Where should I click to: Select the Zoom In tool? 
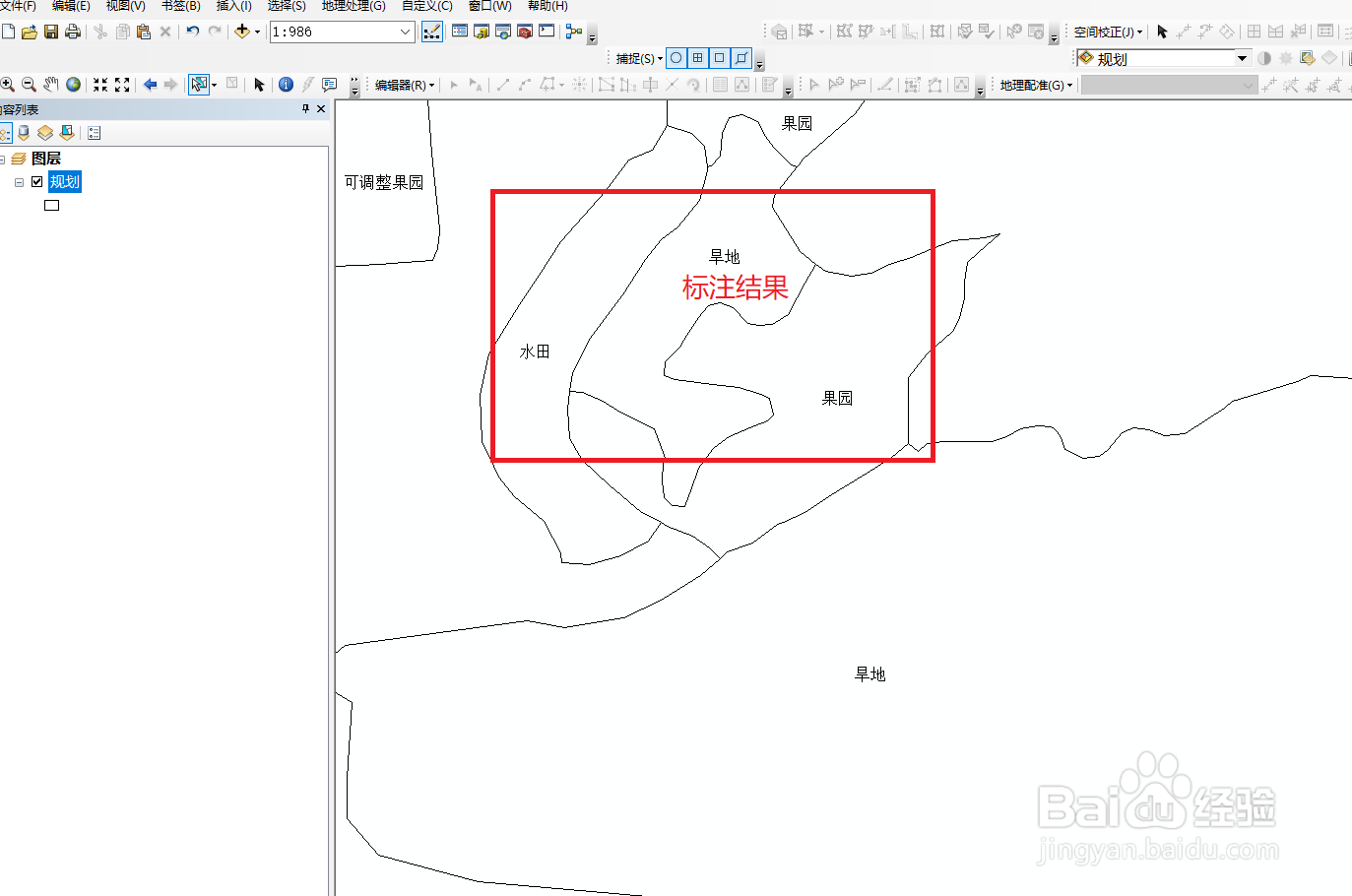[x=9, y=84]
